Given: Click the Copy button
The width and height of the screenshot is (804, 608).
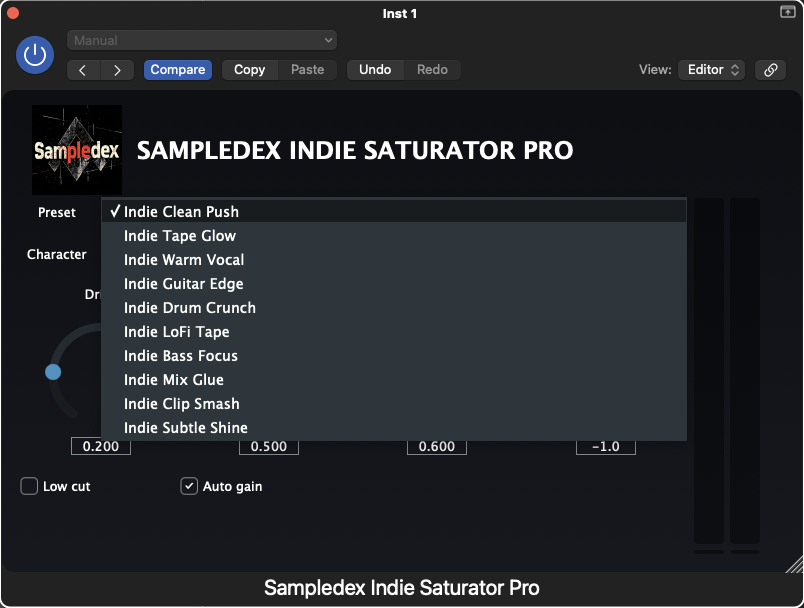Looking at the screenshot, I should pyautogui.click(x=249, y=70).
